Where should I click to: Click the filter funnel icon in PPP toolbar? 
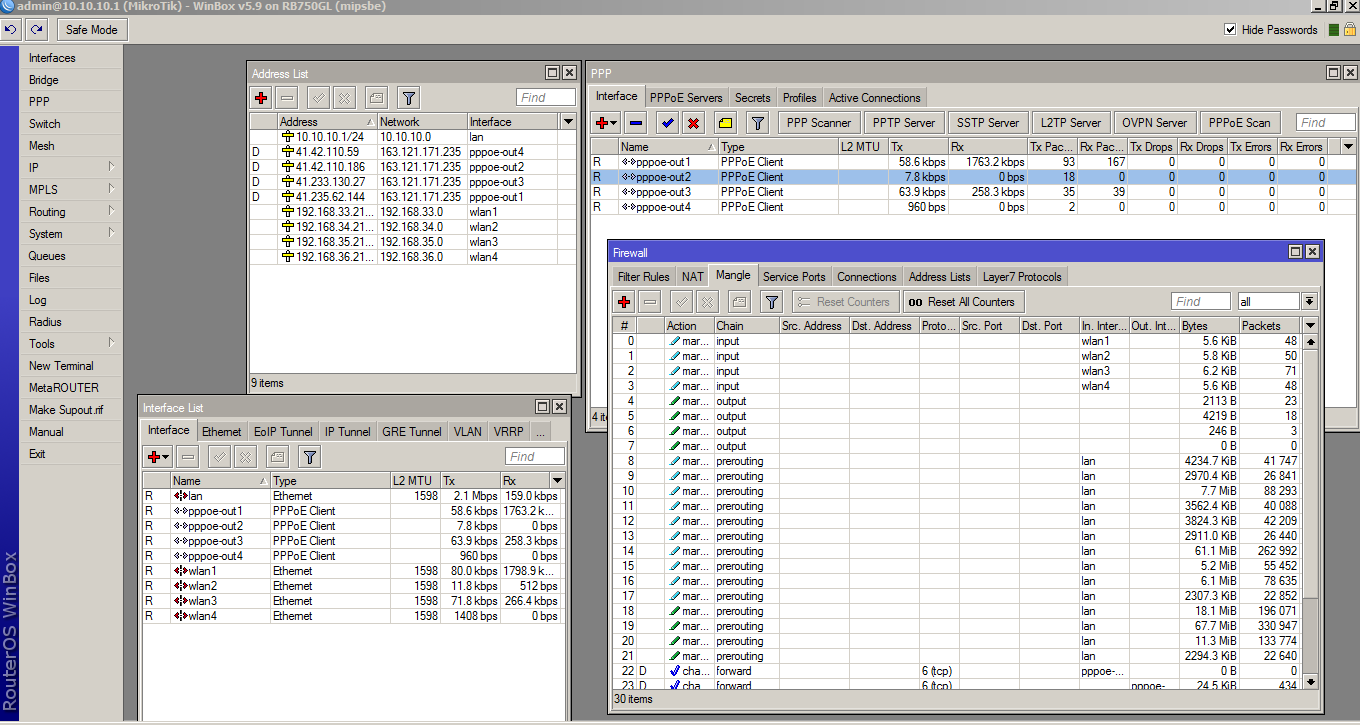point(759,122)
